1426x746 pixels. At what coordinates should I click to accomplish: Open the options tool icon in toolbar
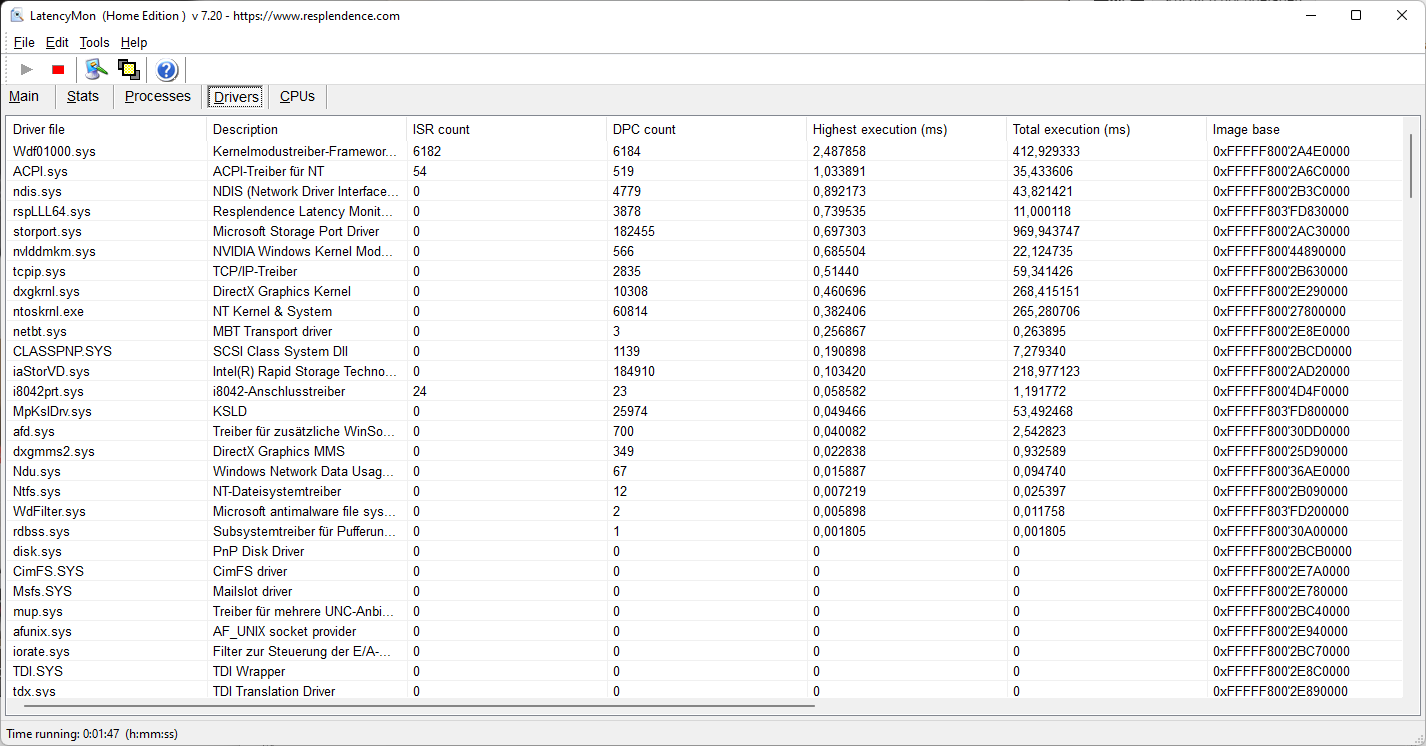96,69
